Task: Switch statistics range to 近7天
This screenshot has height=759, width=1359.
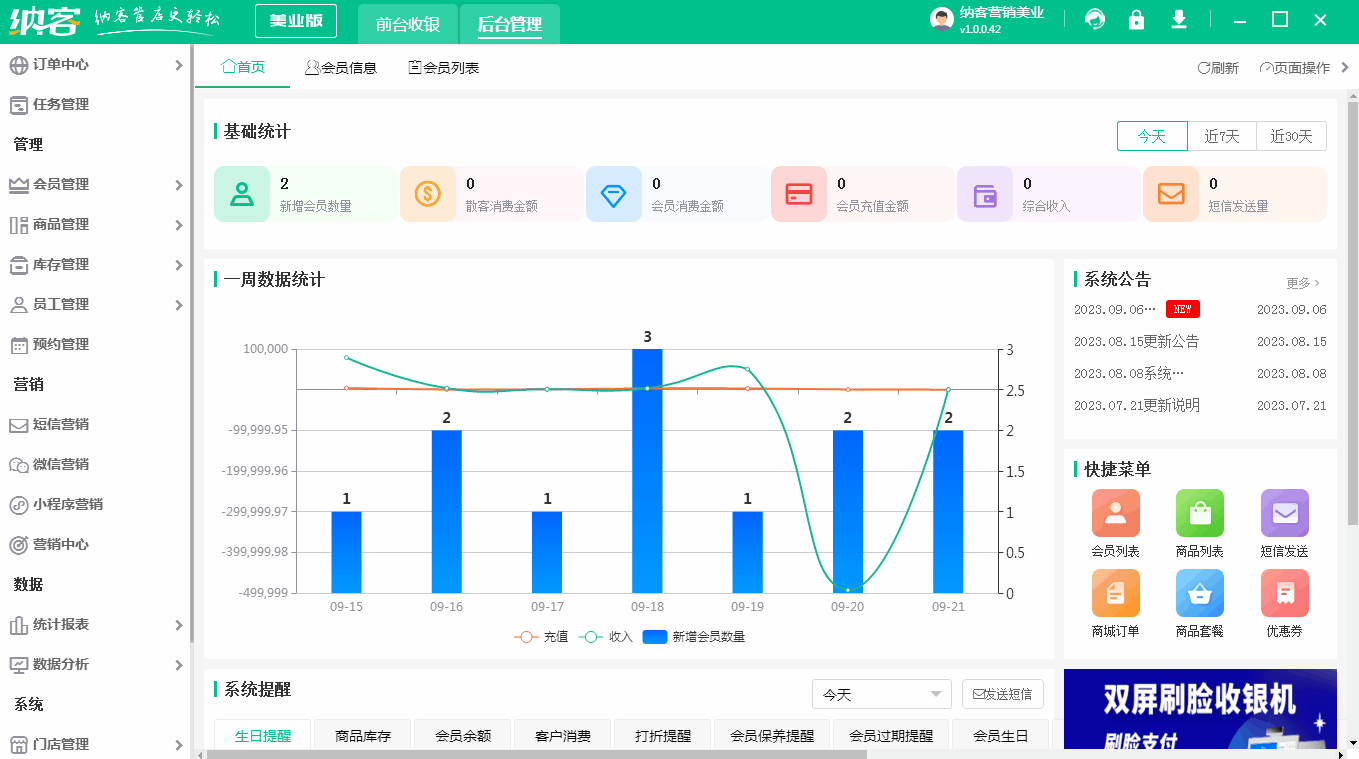Action: click(x=1222, y=136)
